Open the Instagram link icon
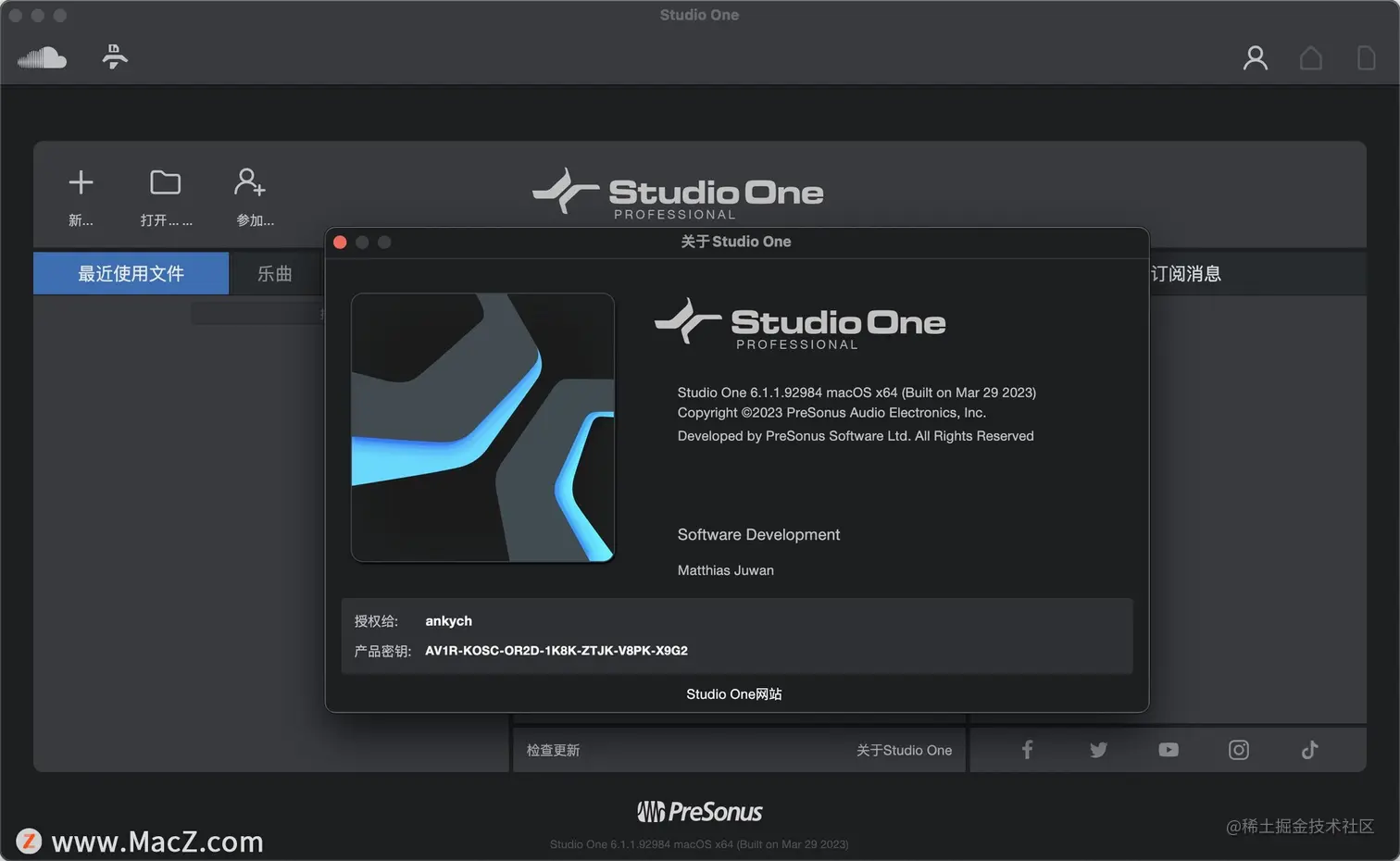Viewport: 1400px width, 861px height. coord(1239,750)
